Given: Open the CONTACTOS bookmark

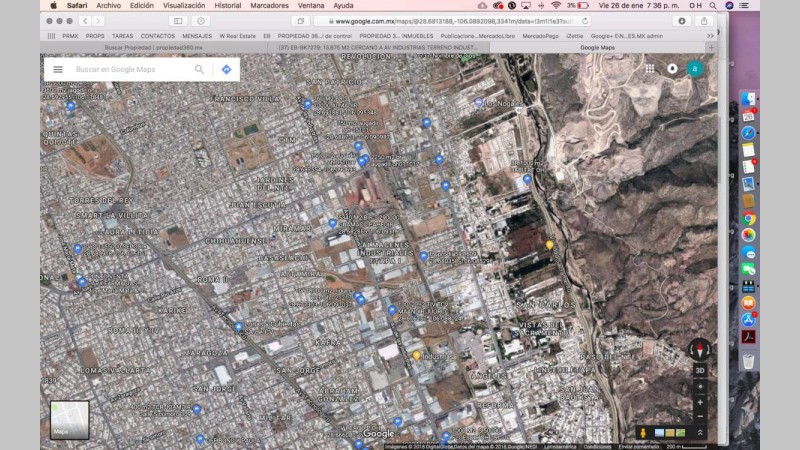Looking at the screenshot, I should [x=158, y=36].
